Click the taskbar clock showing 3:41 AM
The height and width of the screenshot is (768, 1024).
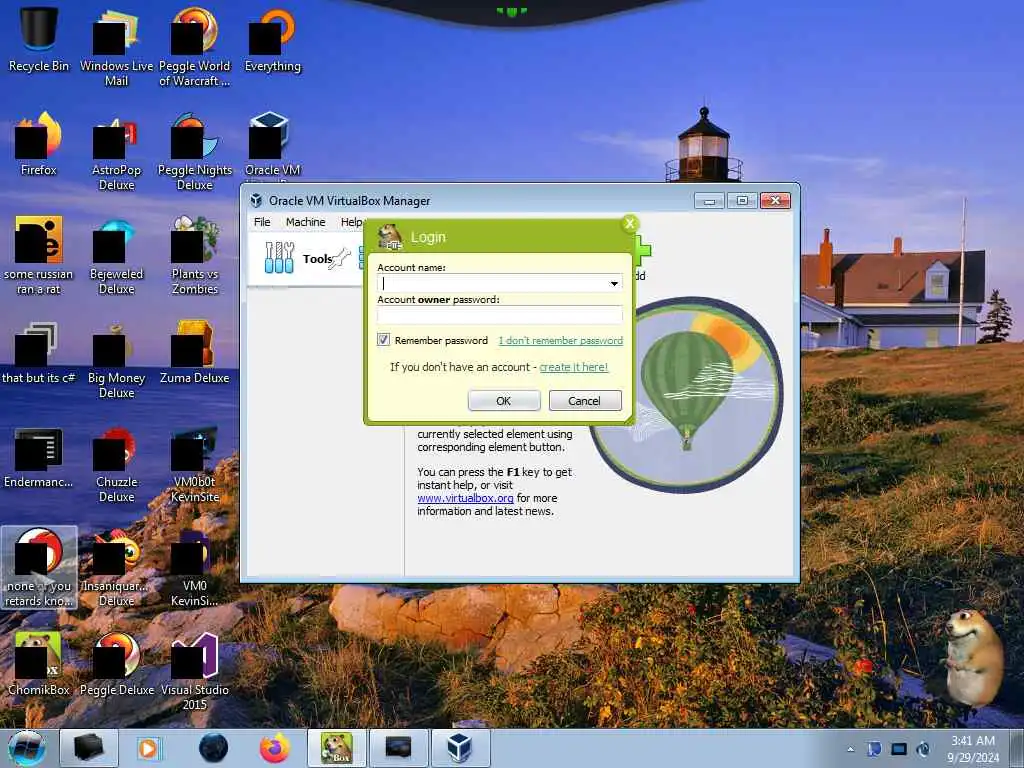(x=973, y=749)
